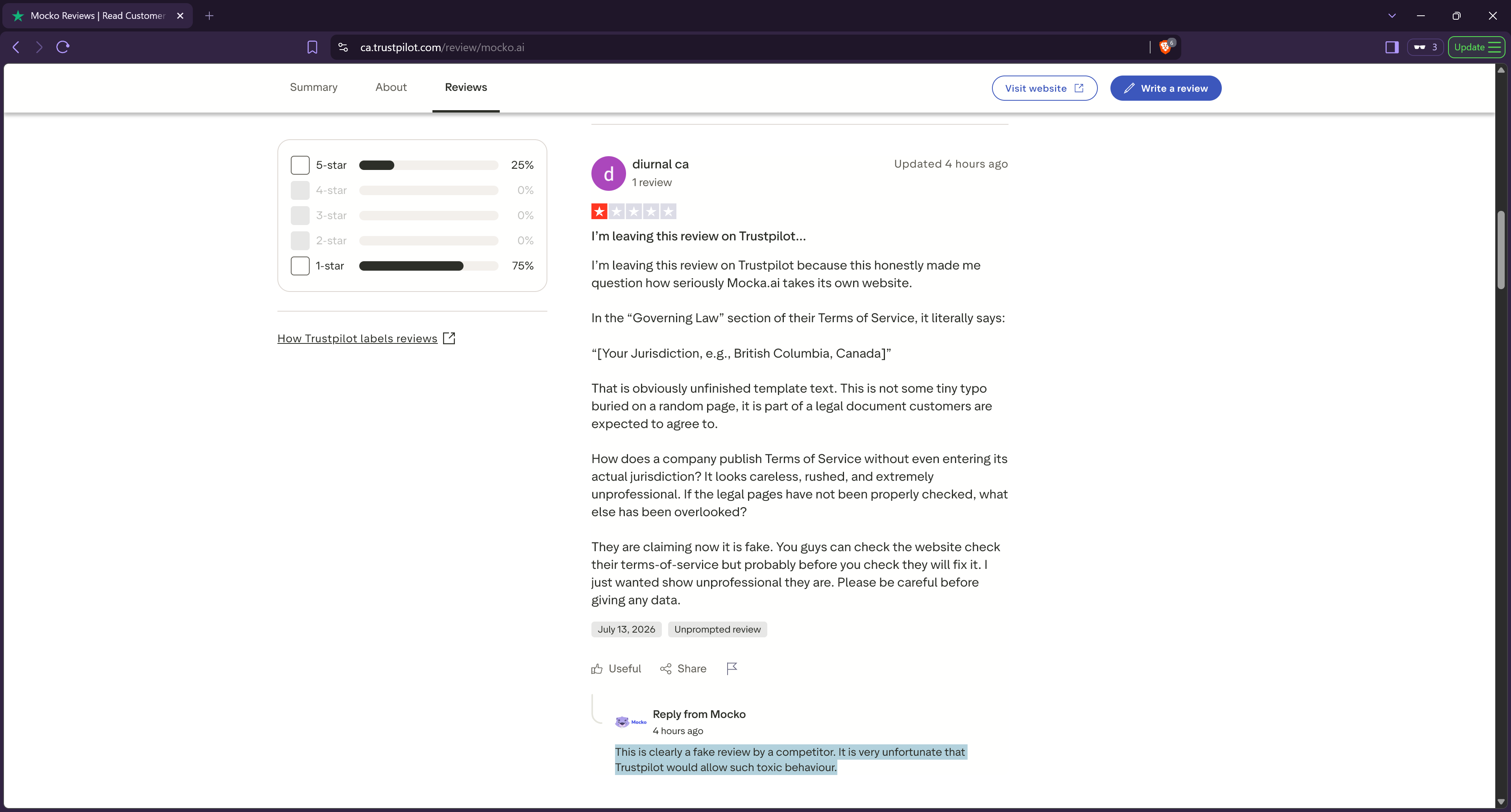
Task: Click the "1 review" count text
Action: pyautogui.click(x=652, y=182)
